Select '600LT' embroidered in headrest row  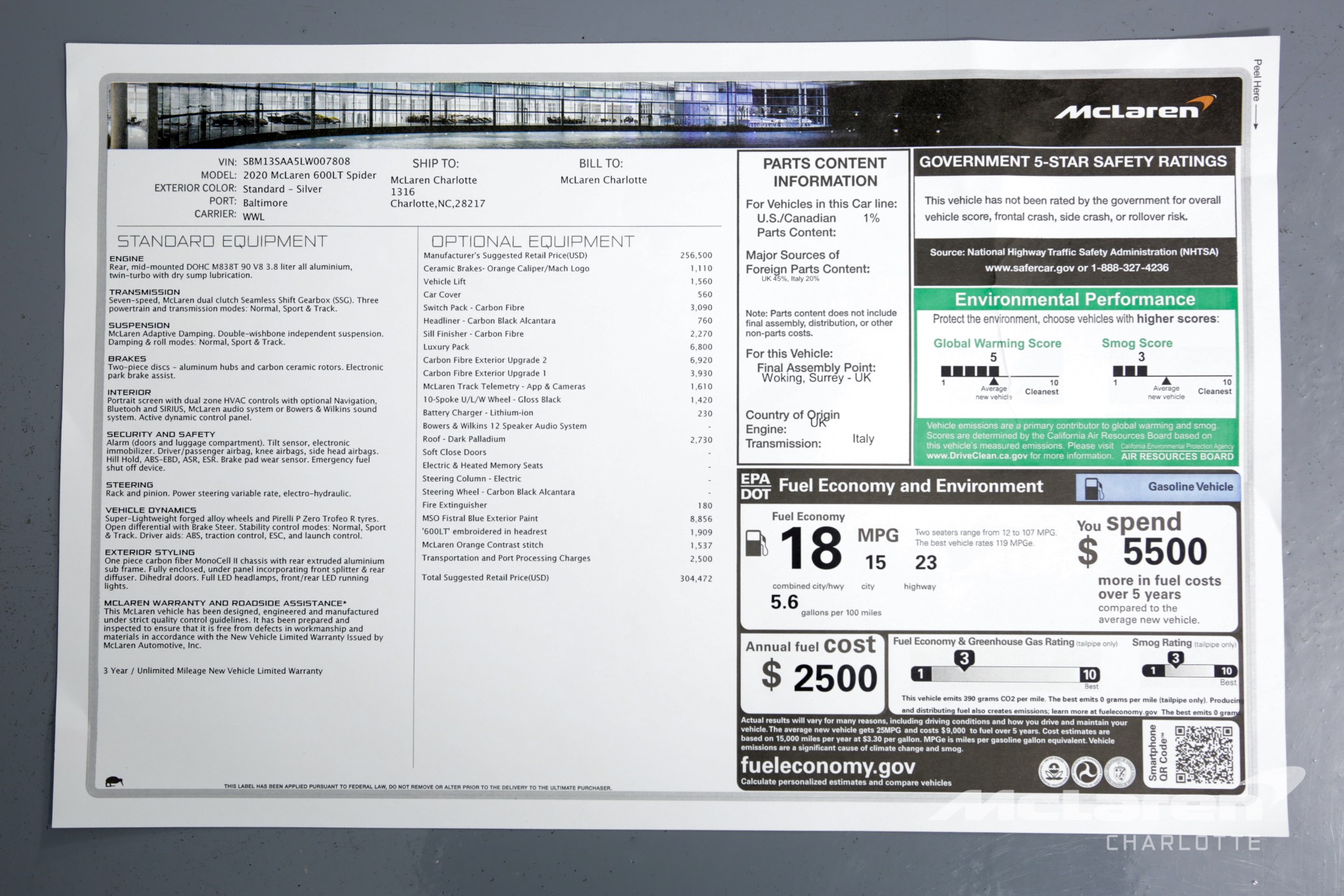click(x=568, y=531)
